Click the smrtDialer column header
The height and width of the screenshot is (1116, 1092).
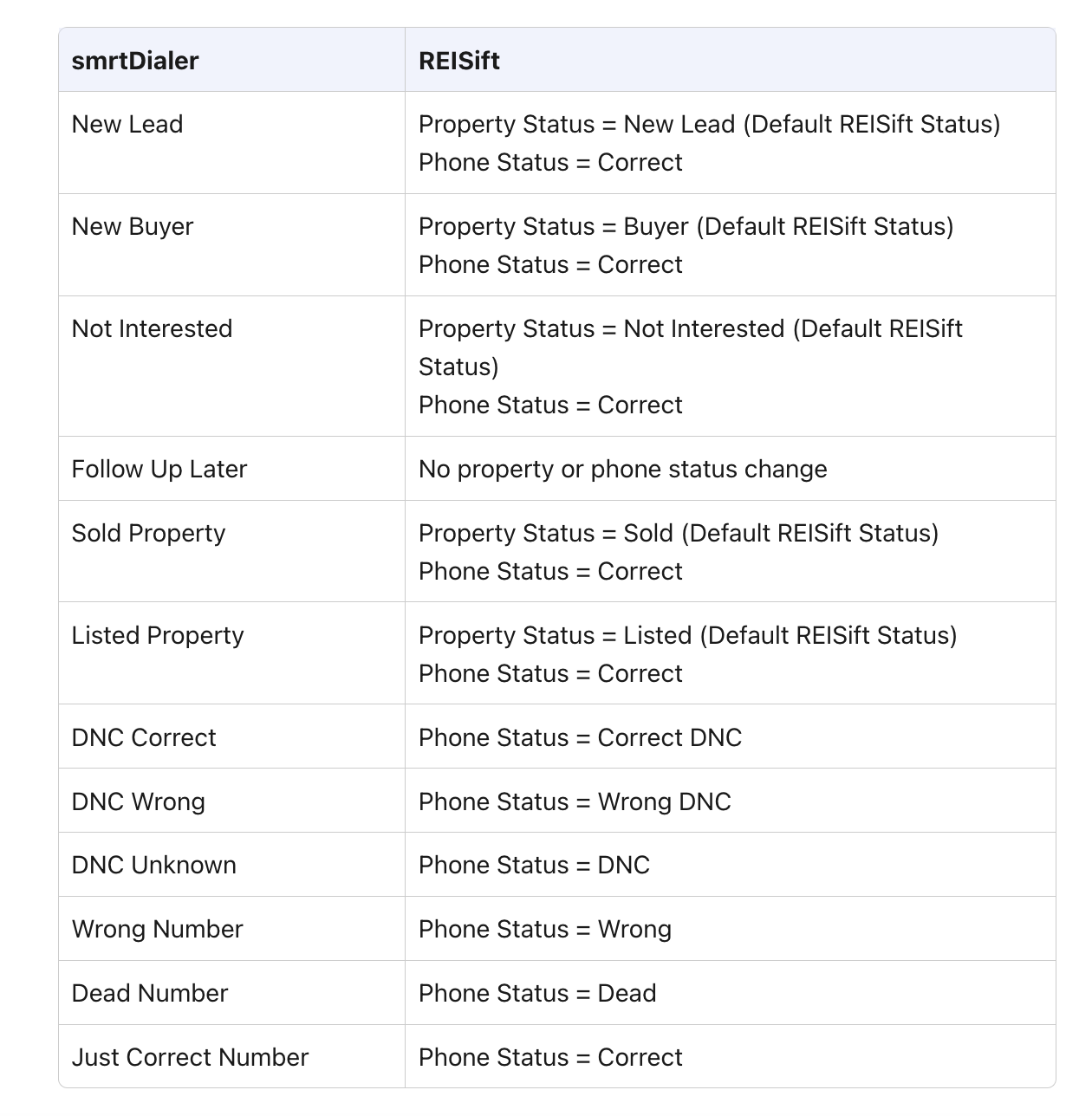135,61
